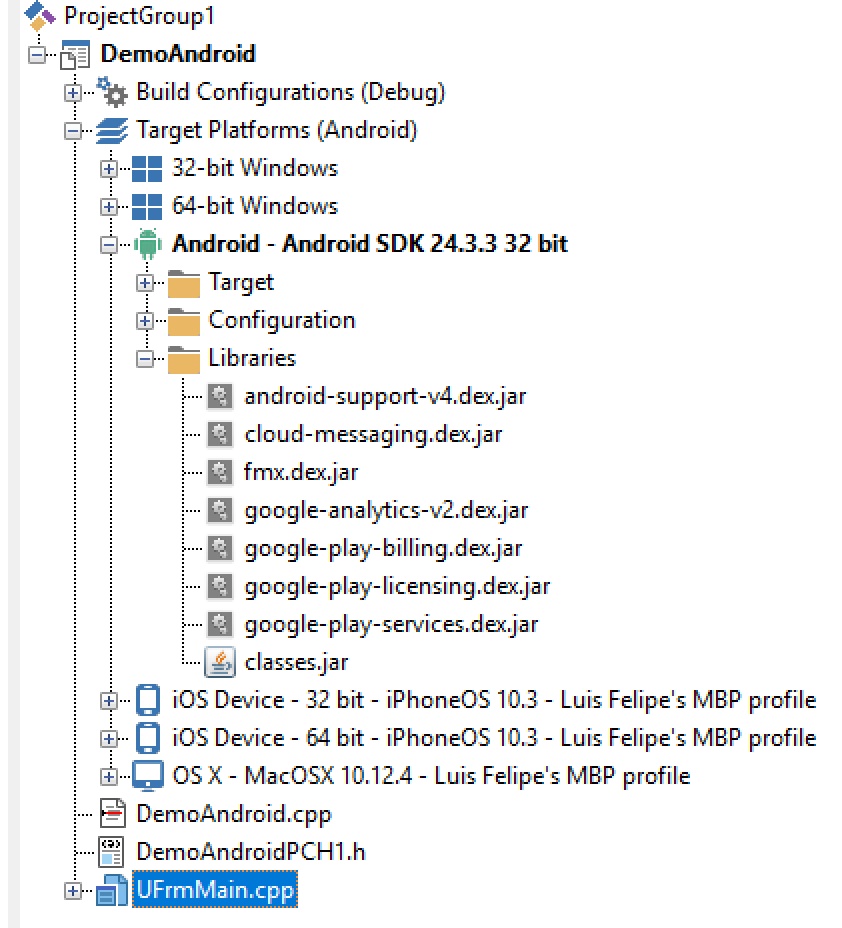The width and height of the screenshot is (842, 928).
Task: Click the iOS Device 64 bit phone icon
Action: click(148, 738)
